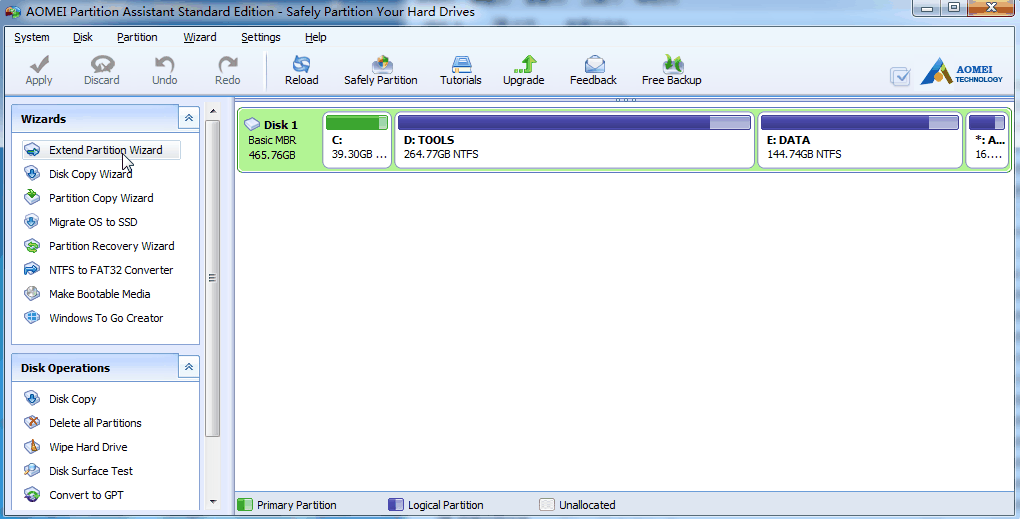Click the checkbox icon beside the AOMEI logo
This screenshot has height=519, width=1020.
pyautogui.click(x=900, y=77)
